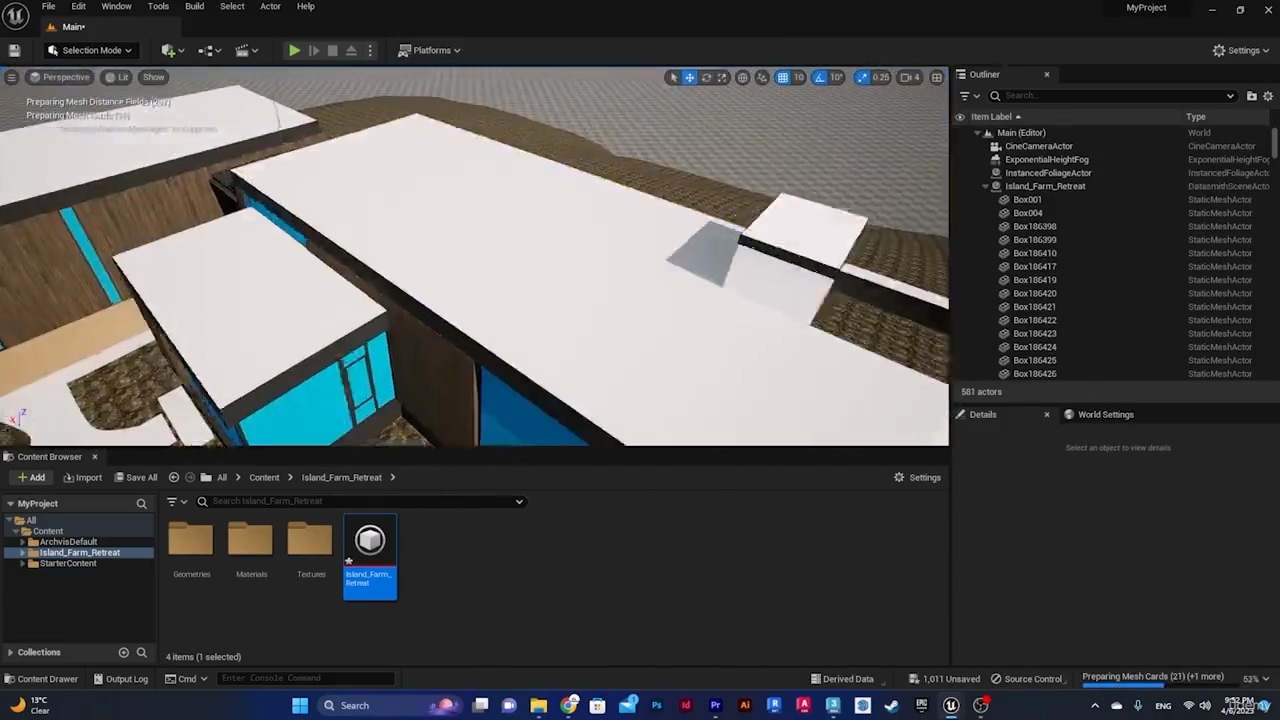Open the cinematics clapperboard menu

point(242,50)
